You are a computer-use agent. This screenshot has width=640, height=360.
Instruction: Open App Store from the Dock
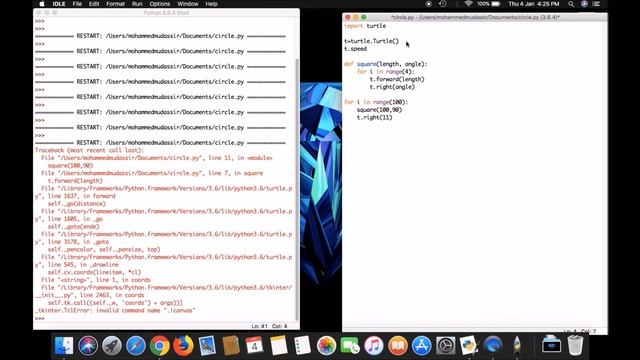click(x=422, y=346)
